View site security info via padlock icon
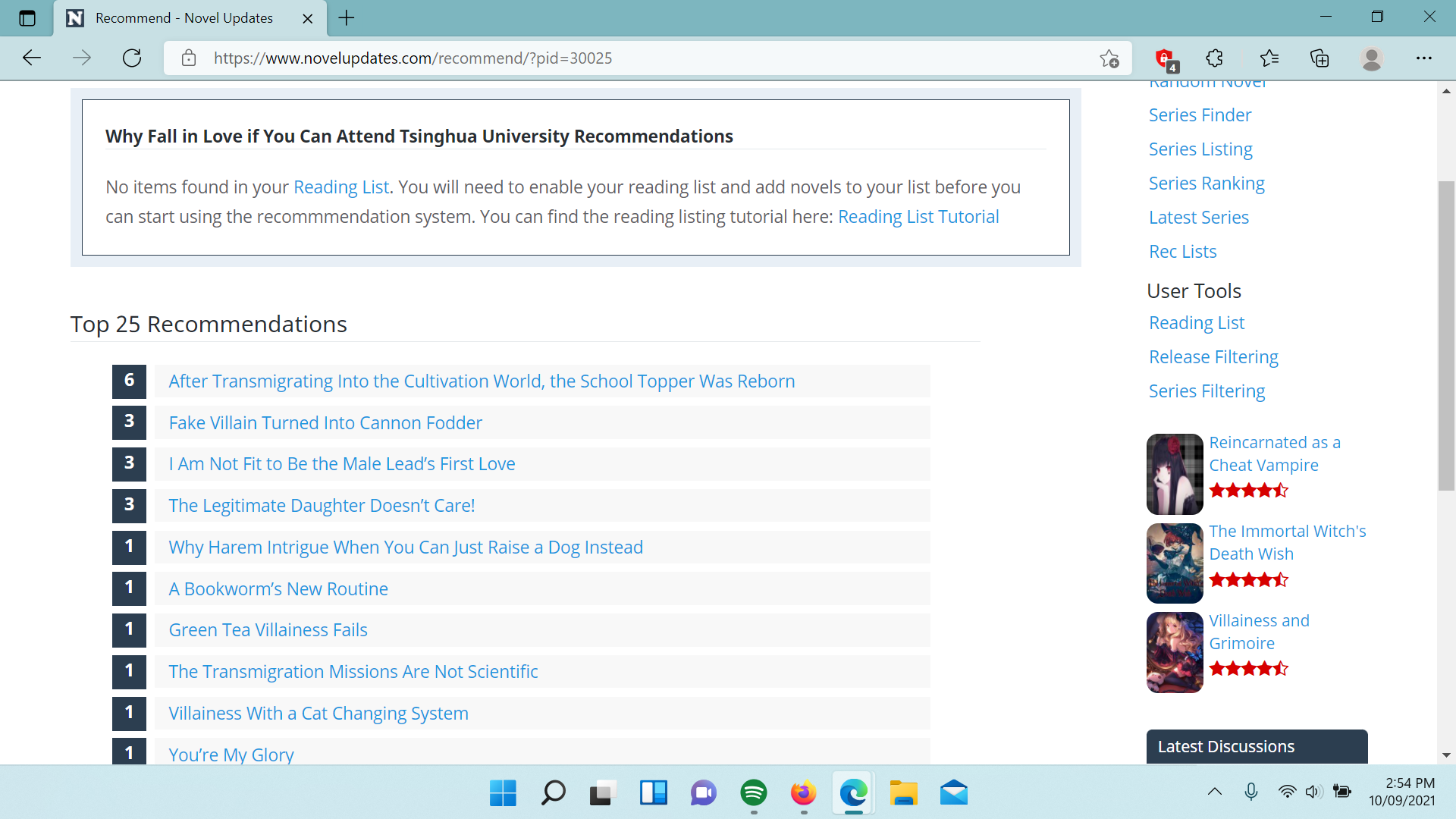 (189, 58)
